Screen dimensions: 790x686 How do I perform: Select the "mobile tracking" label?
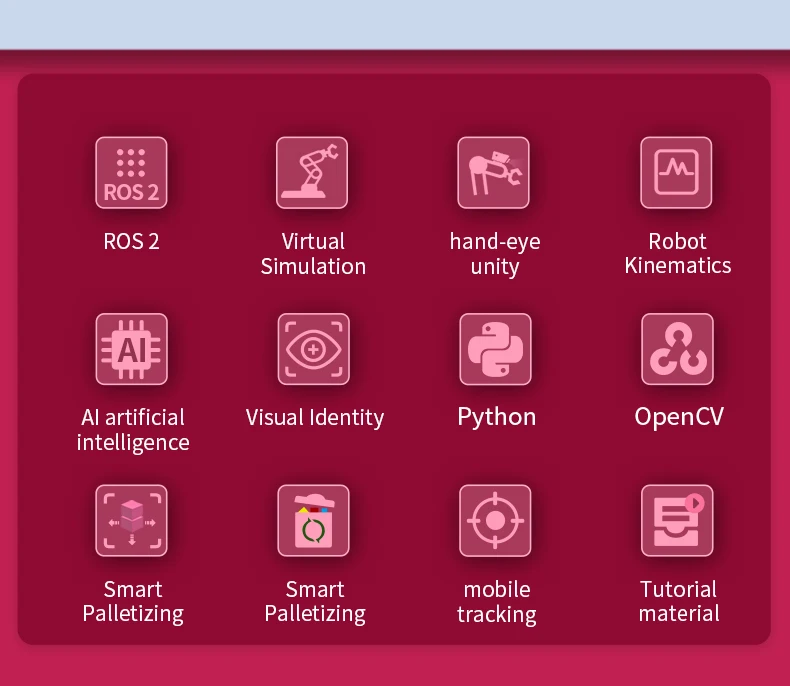coord(496,602)
